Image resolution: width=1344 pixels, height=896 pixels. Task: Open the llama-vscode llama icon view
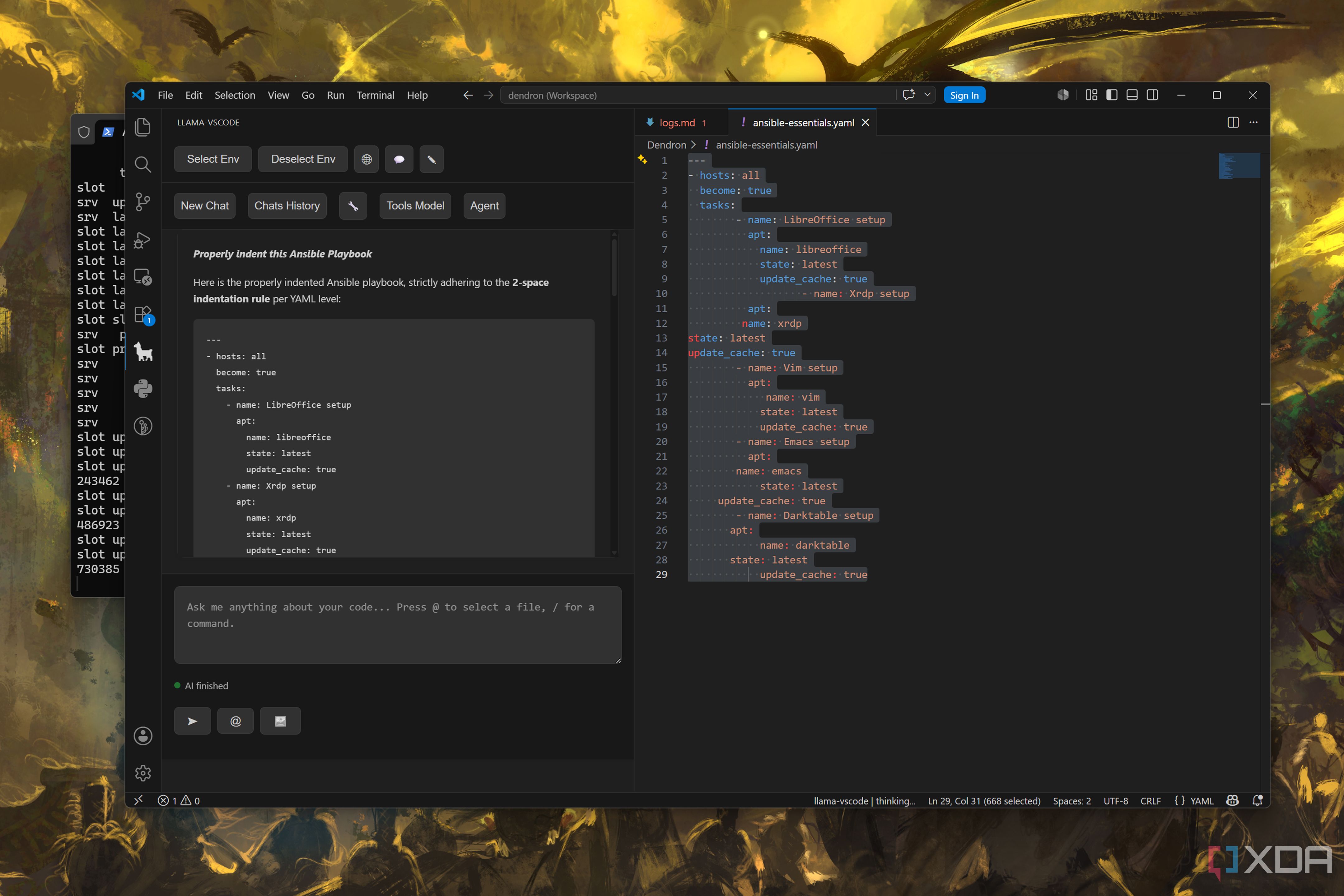pos(143,352)
